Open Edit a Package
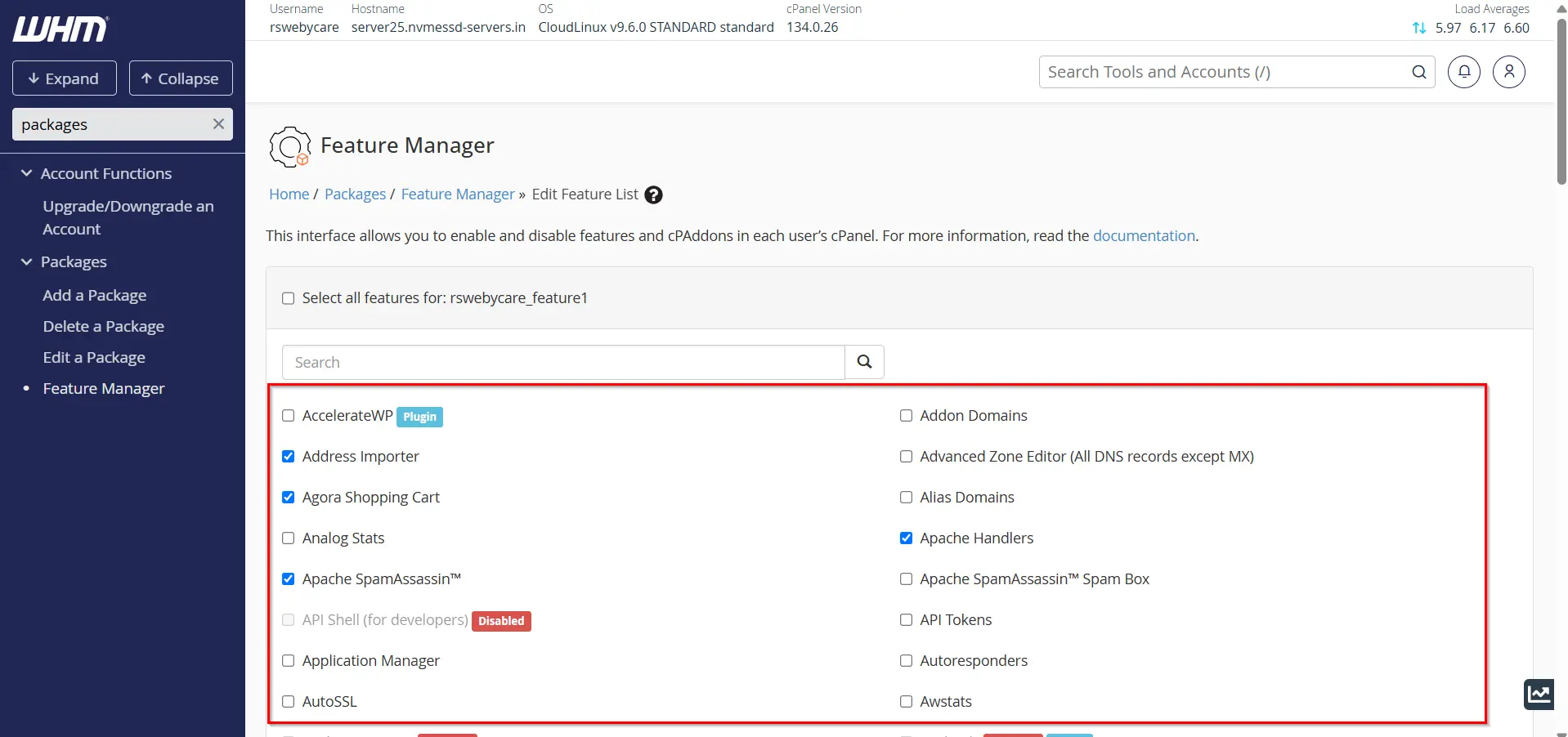Viewport: 1568px width, 737px height. click(94, 357)
